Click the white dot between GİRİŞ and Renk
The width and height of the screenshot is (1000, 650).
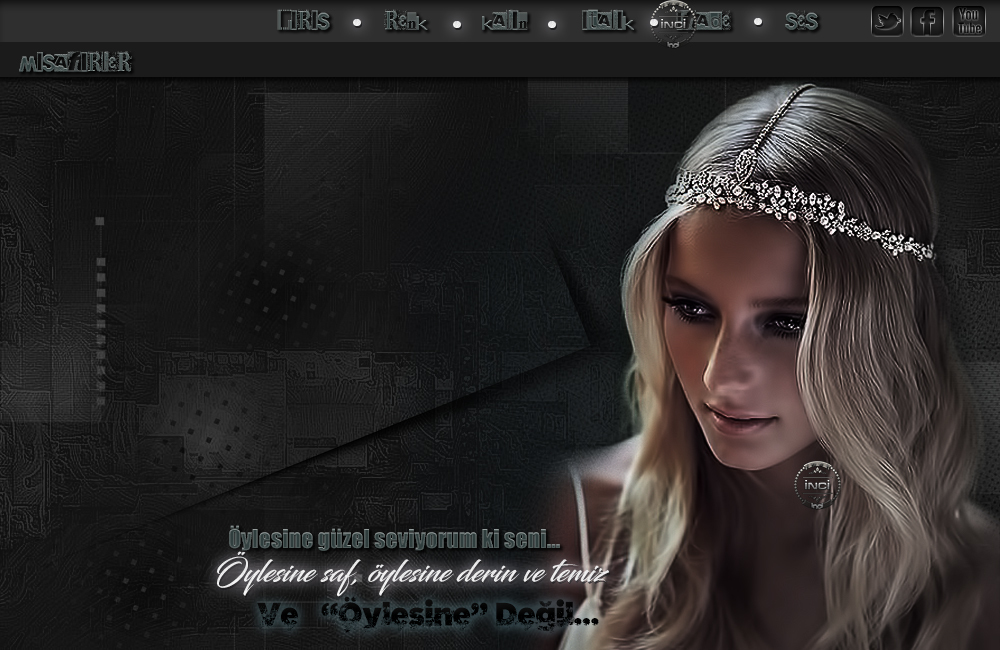point(357,22)
